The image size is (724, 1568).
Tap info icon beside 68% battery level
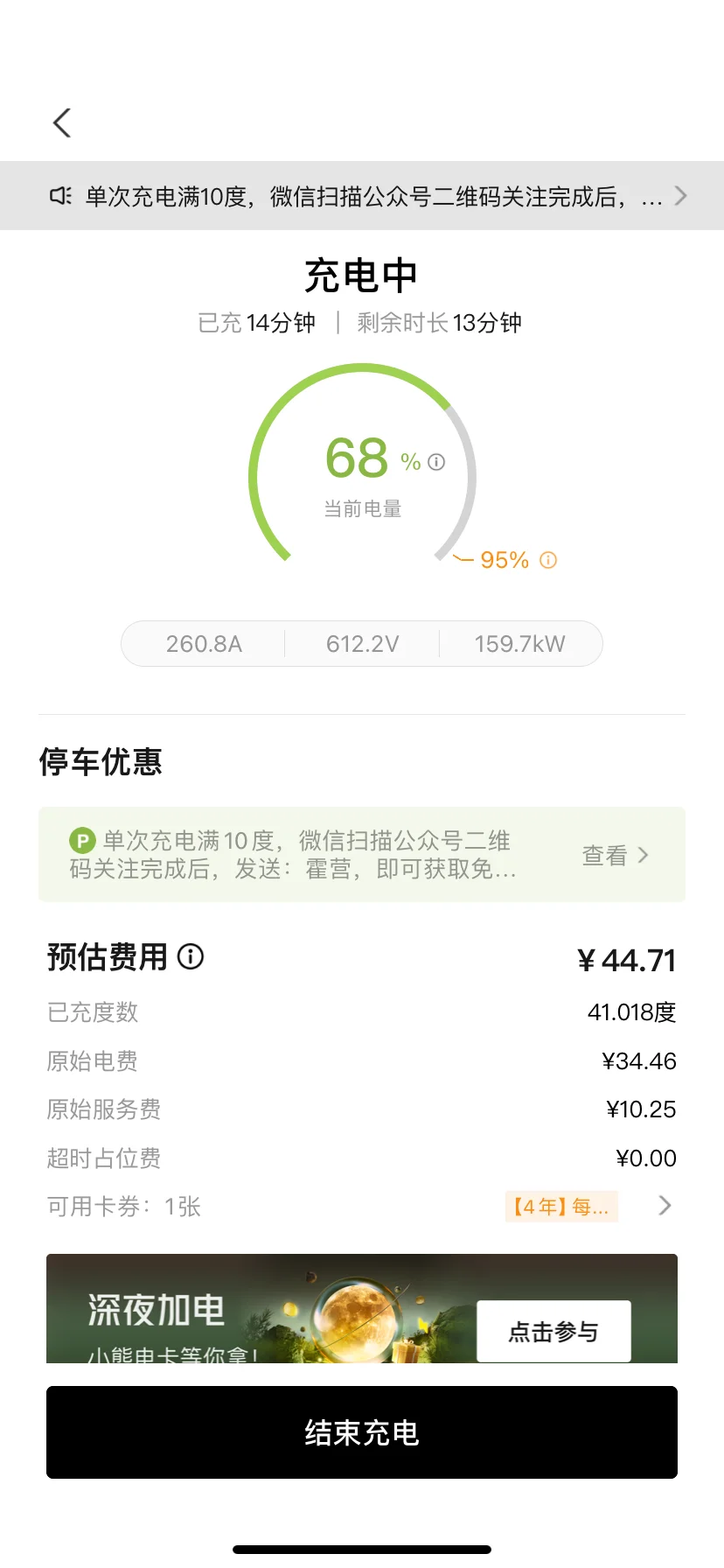pyautogui.click(x=436, y=462)
